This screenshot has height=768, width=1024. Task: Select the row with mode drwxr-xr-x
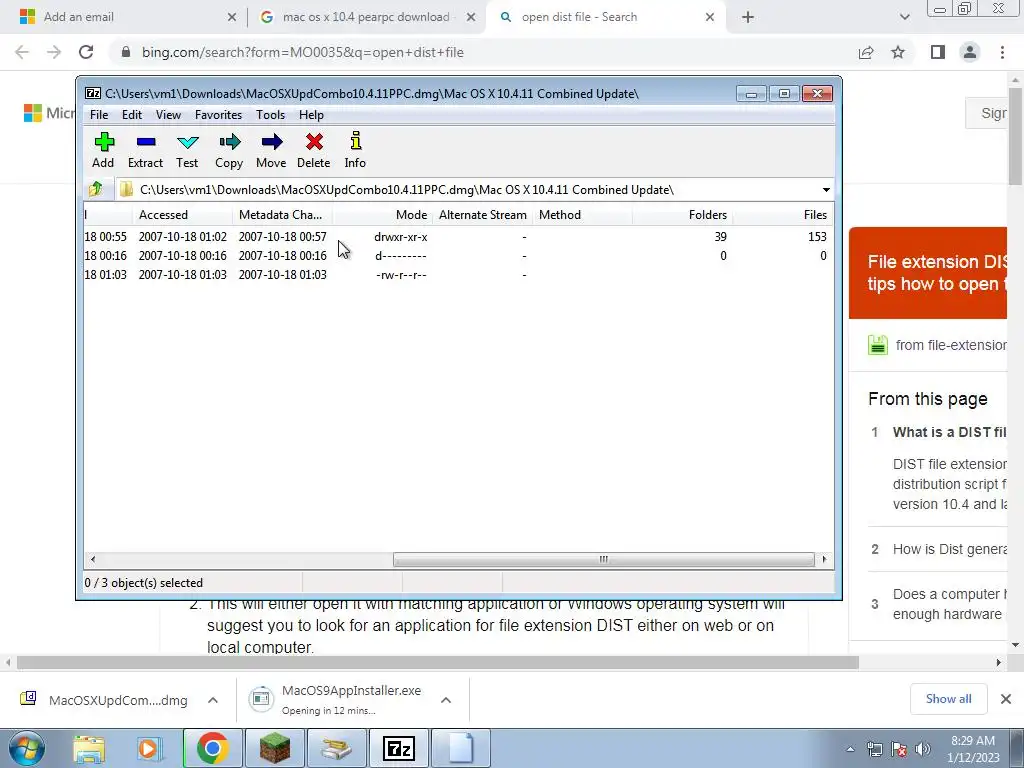pos(458,237)
